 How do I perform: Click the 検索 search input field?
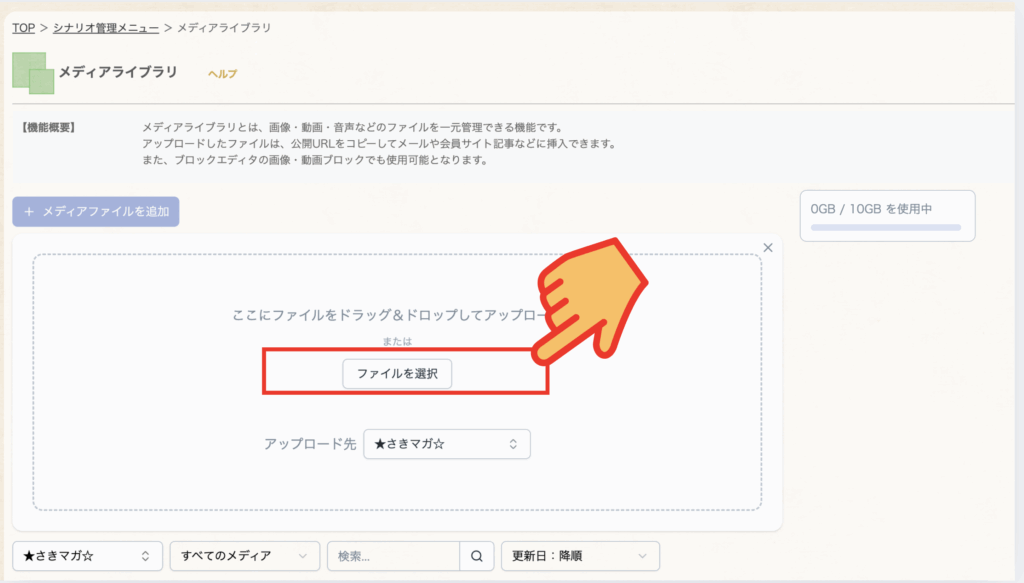pos(392,556)
